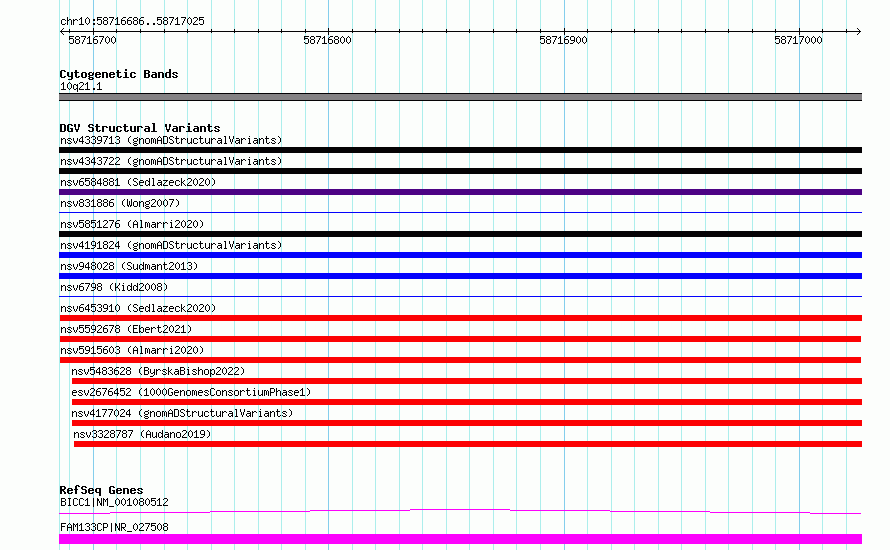The image size is (890, 550).
Task: Select the nsv4191824 gnomAD label
Action: coord(171,245)
